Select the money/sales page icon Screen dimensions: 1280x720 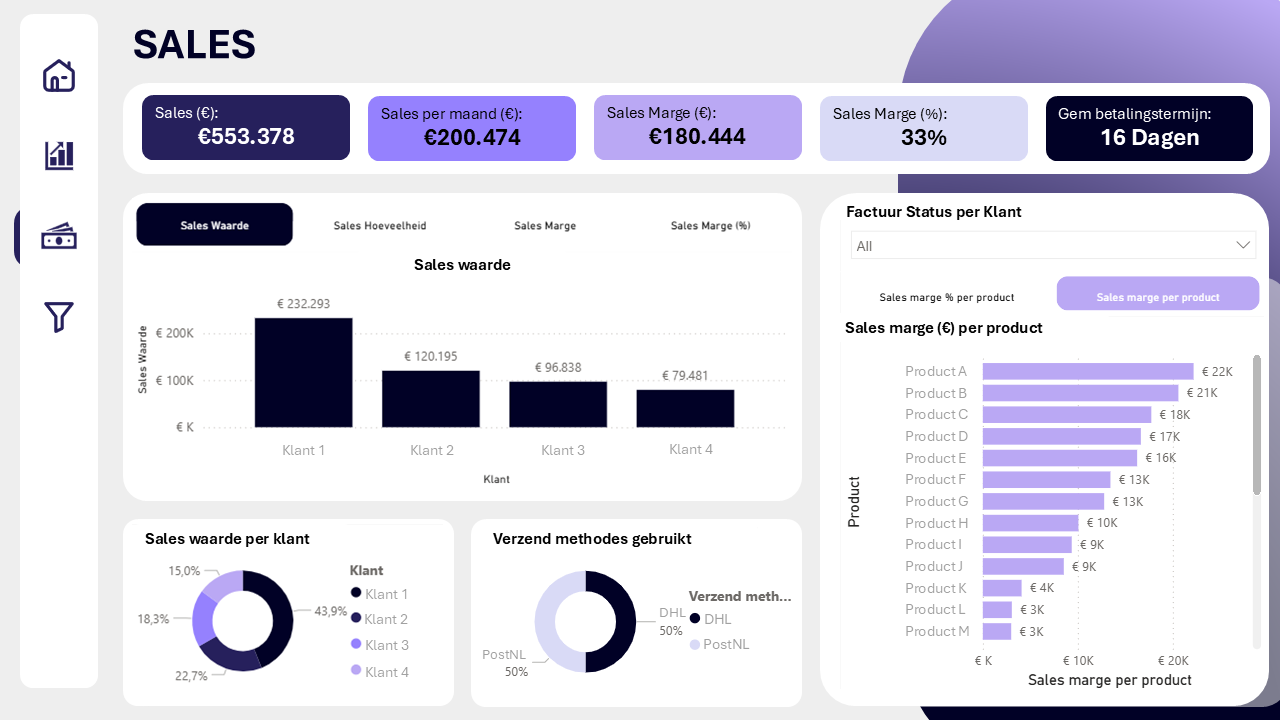(x=59, y=236)
